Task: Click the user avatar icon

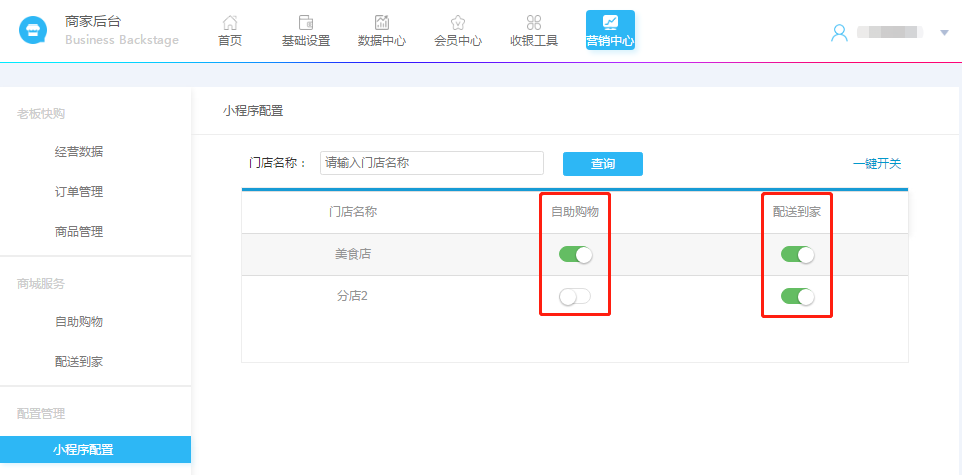Action: point(839,32)
